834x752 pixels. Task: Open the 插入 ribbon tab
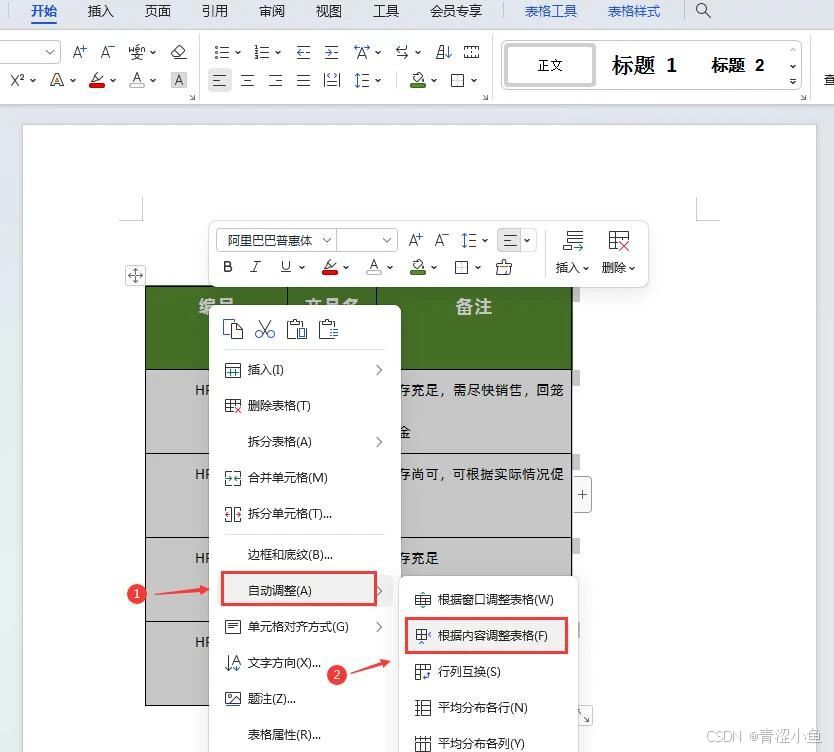(x=101, y=11)
